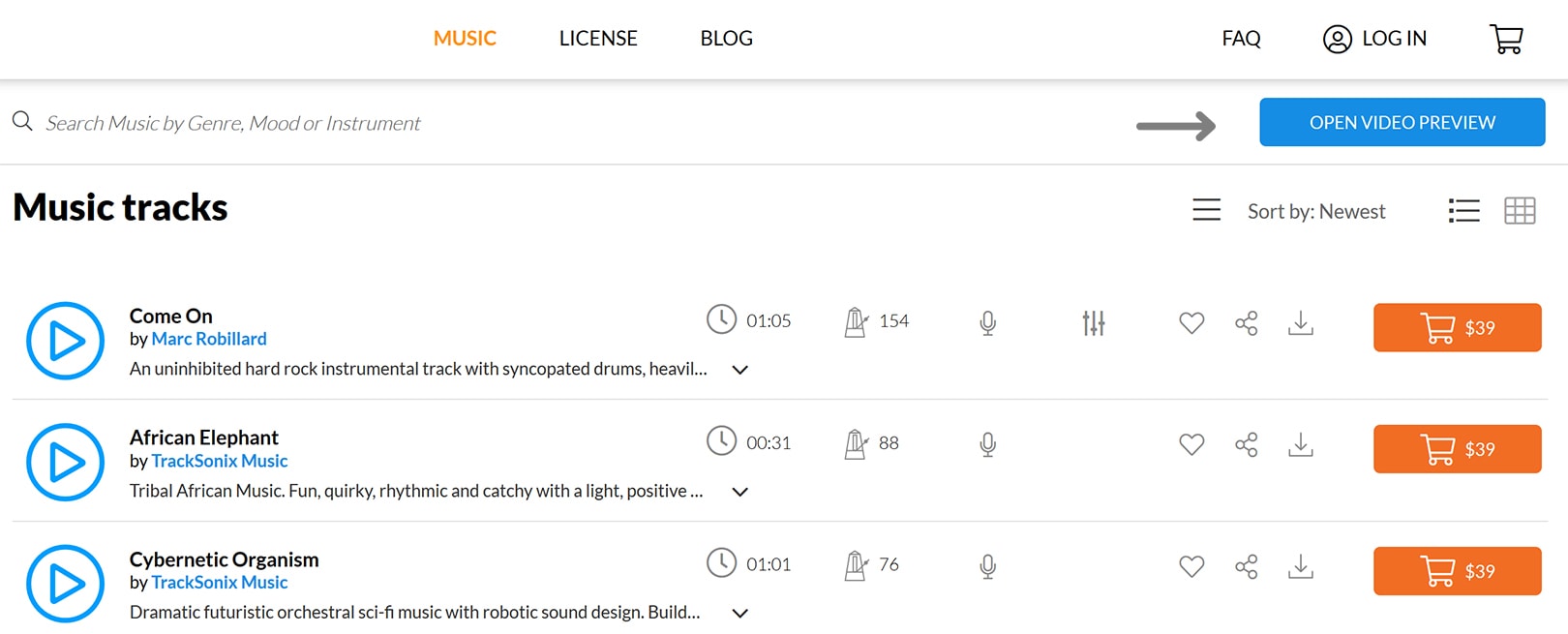Add African Elephant to cart for $39

(x=1457, y=449)
